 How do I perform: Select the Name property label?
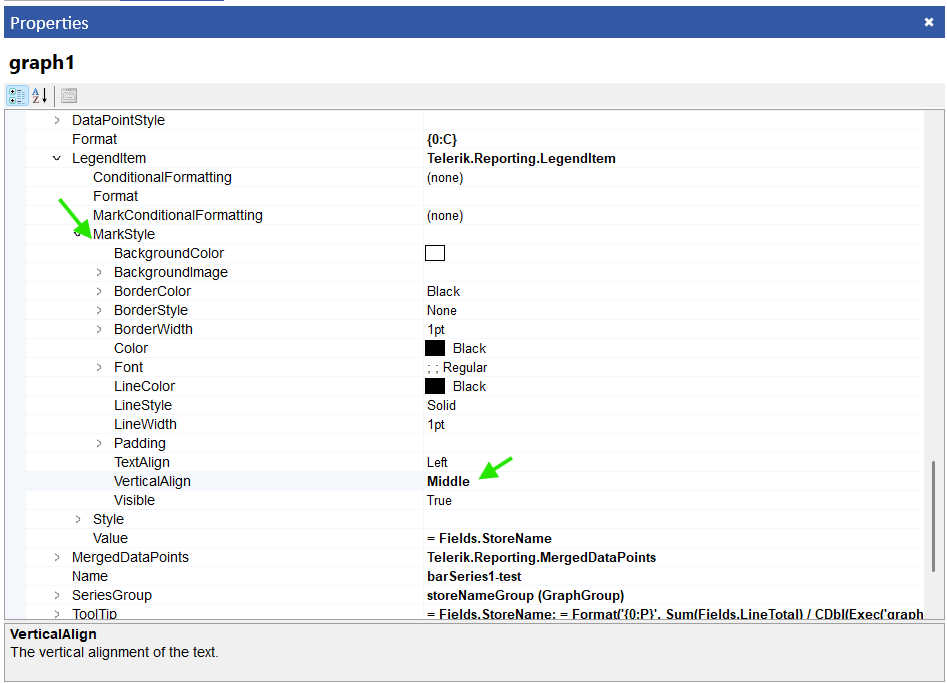tap(90, 577)
